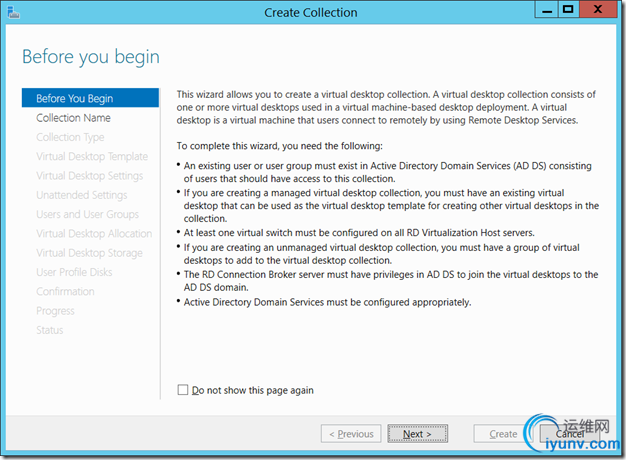Select Before You Begin wizard step
626x460 pixels.
pyautogui.click(x=90, y=98)
